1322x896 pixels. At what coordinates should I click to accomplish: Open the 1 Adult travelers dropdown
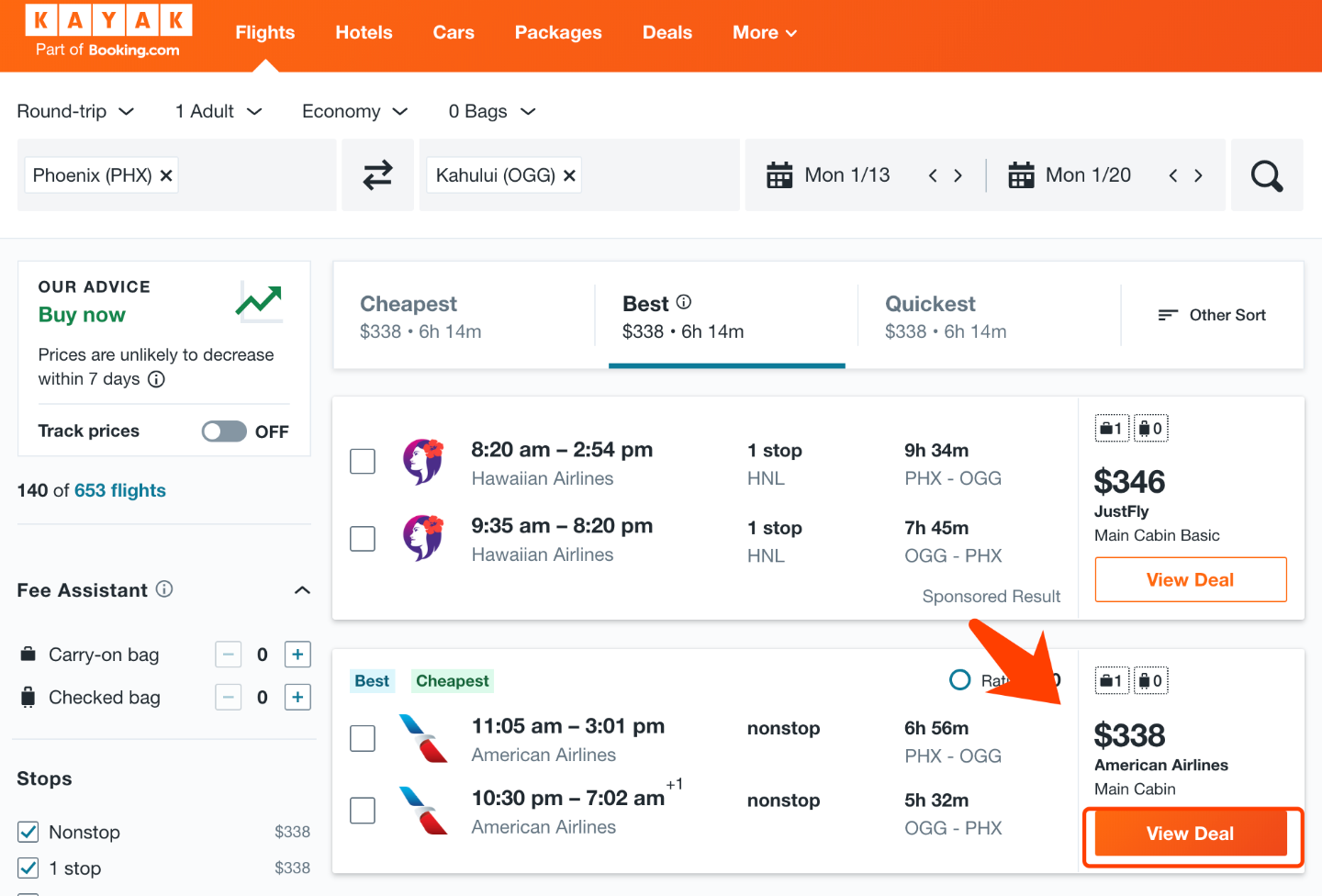click(x=219, y=111)
